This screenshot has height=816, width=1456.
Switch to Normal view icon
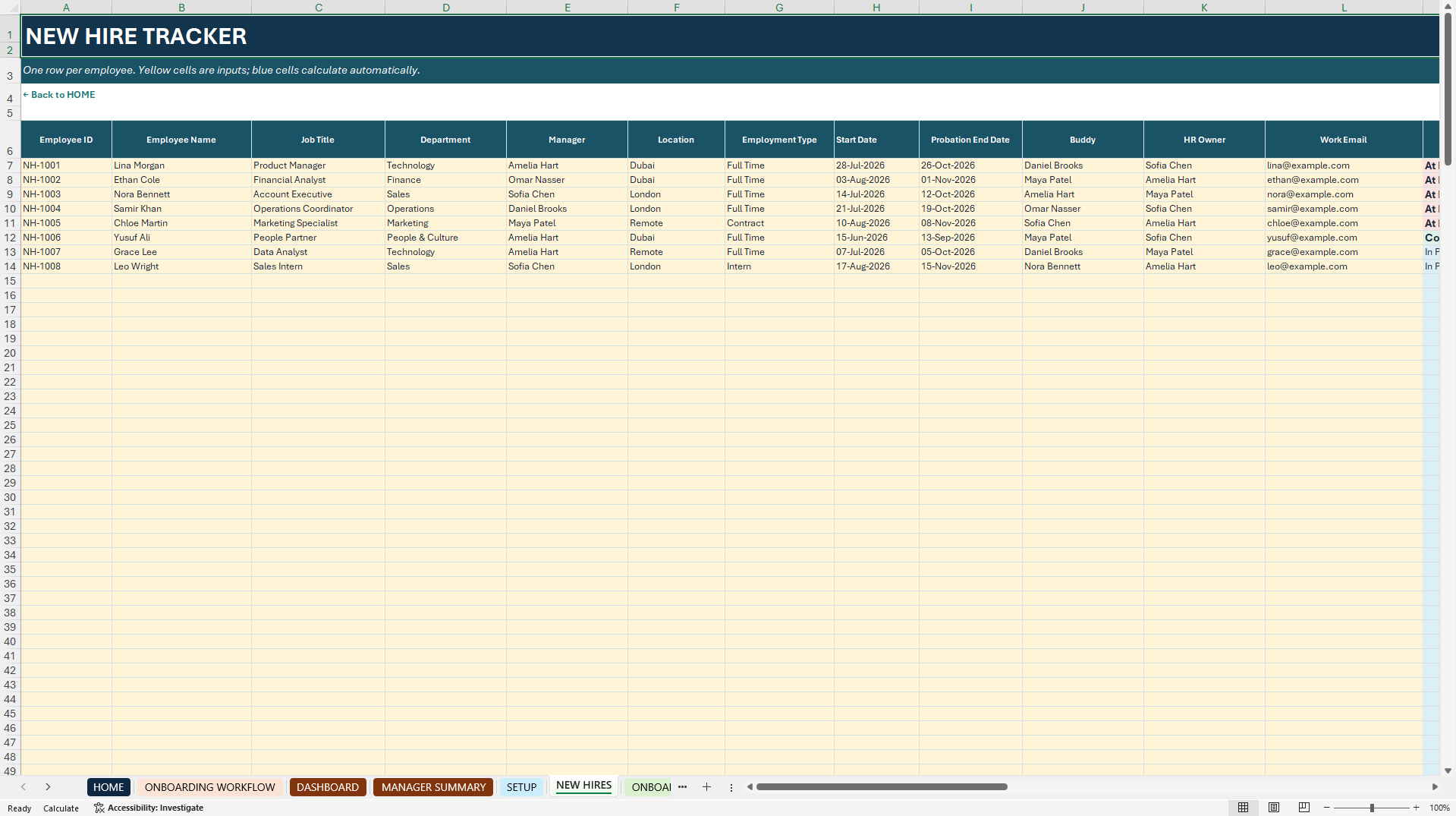coord(1243,808)
